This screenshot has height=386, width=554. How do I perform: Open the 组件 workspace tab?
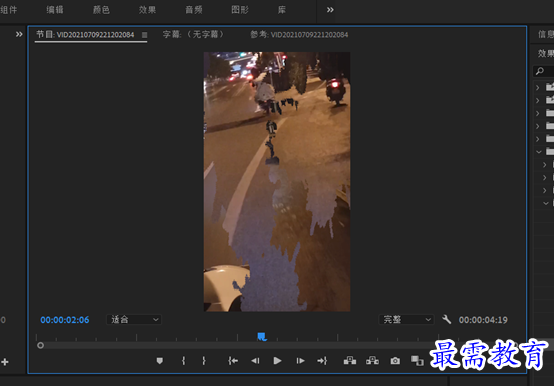(x=9, y=10)
